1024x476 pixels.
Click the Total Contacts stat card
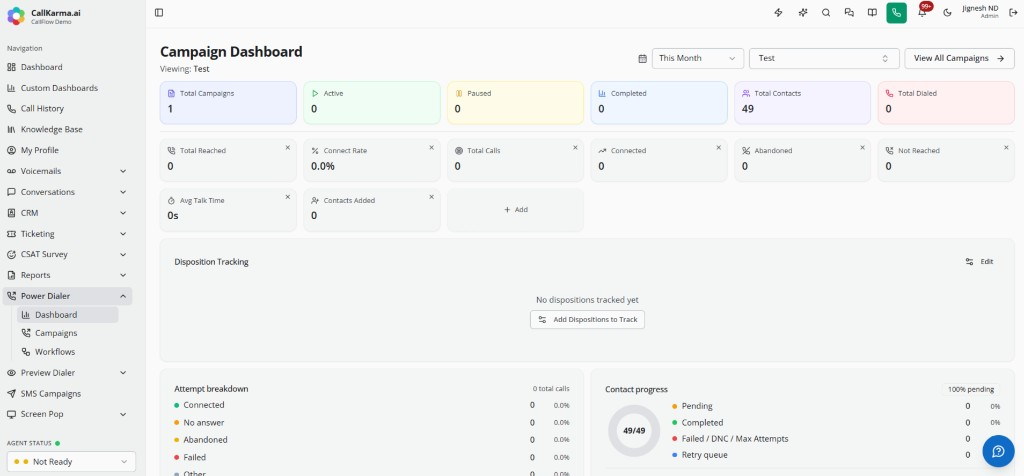pos(803,103)
